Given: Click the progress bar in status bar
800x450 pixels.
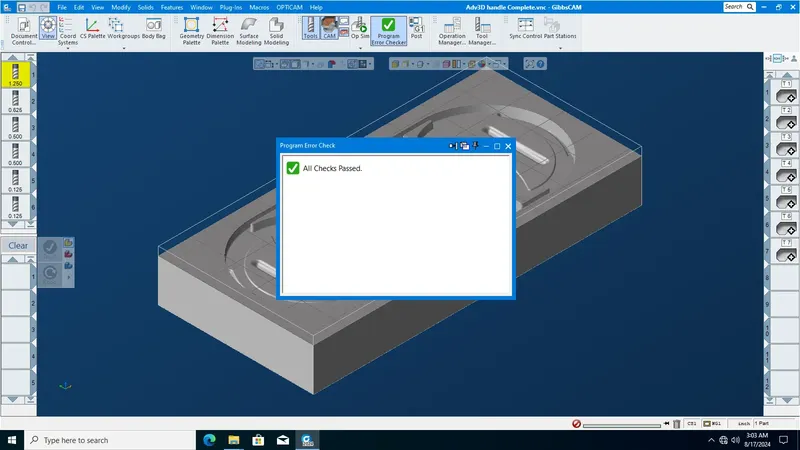Looking at the screenshot, I should (621, 425).
